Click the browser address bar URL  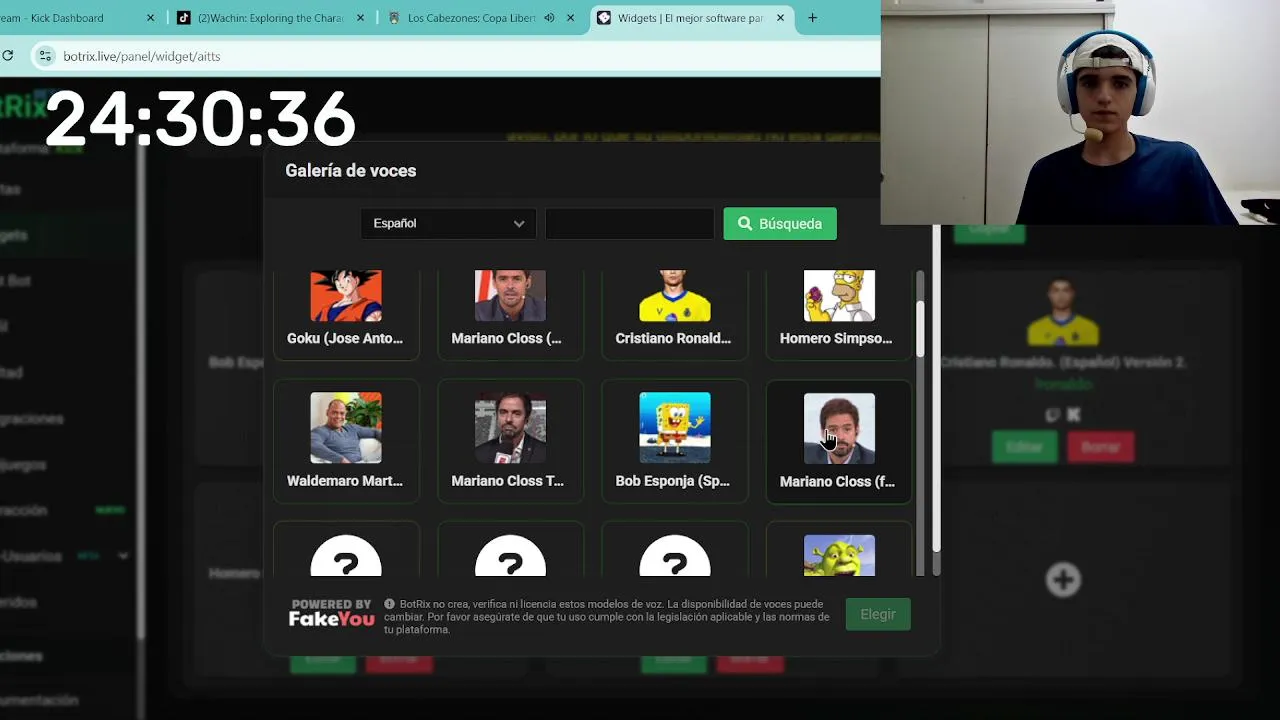pos(142,56)
